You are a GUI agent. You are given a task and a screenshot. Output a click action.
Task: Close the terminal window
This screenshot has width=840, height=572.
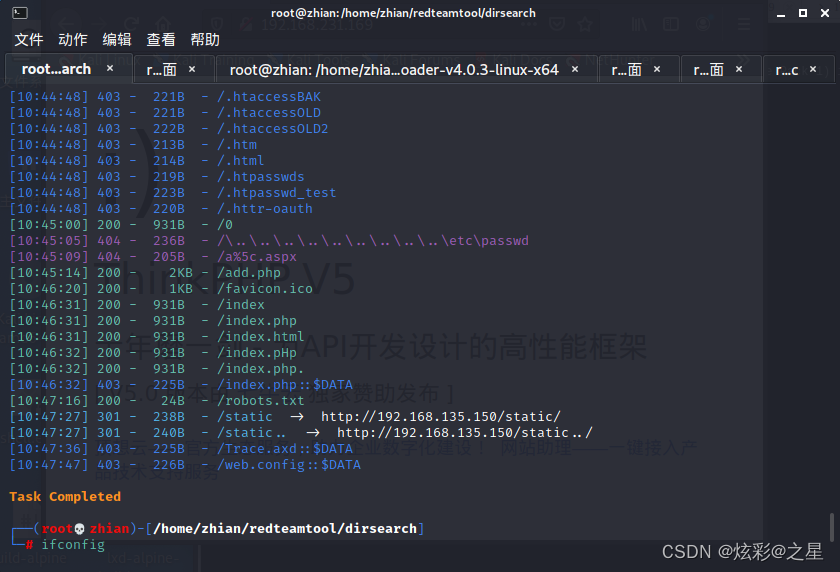[825, 13]
